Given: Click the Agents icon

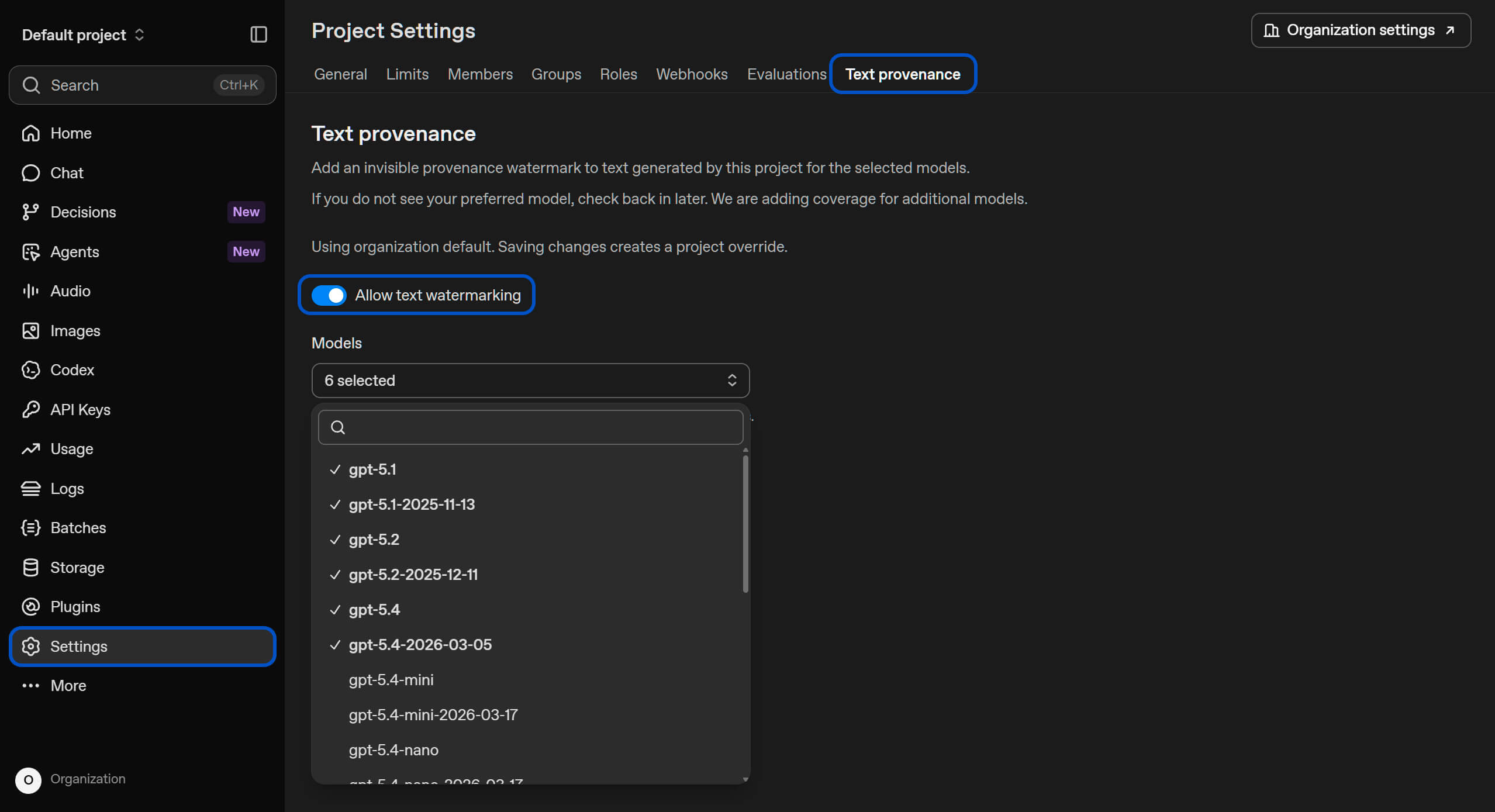Looking at the screenshot, I should [30, 252].
